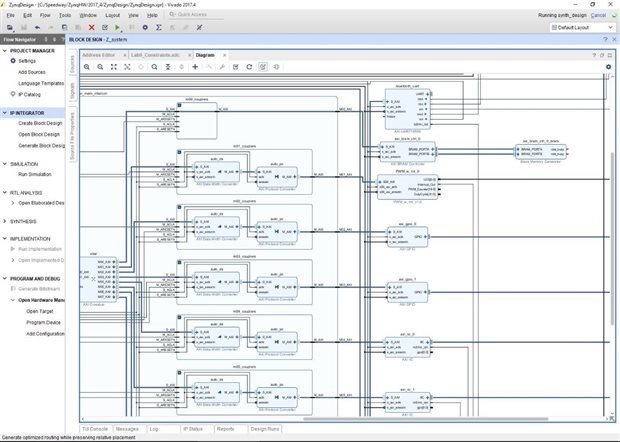Click the green Run arrow in main toolbar
Screen dimensions: 620x442
(x=117, y=28)
